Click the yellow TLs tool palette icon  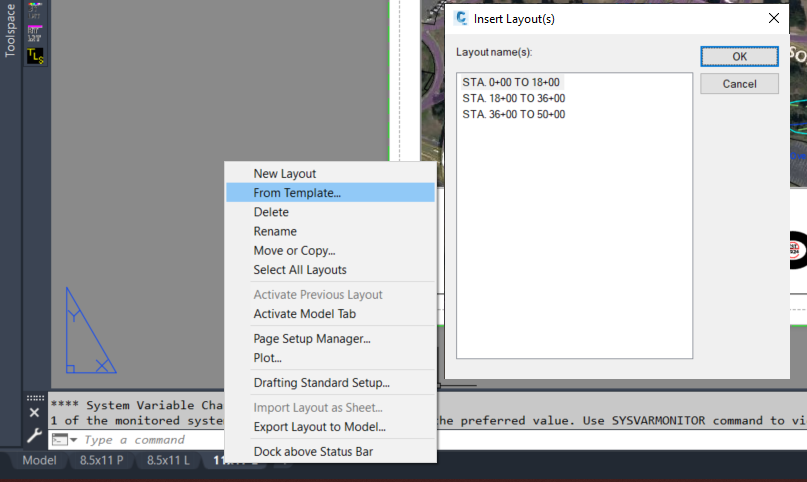[x=35, y=56]
